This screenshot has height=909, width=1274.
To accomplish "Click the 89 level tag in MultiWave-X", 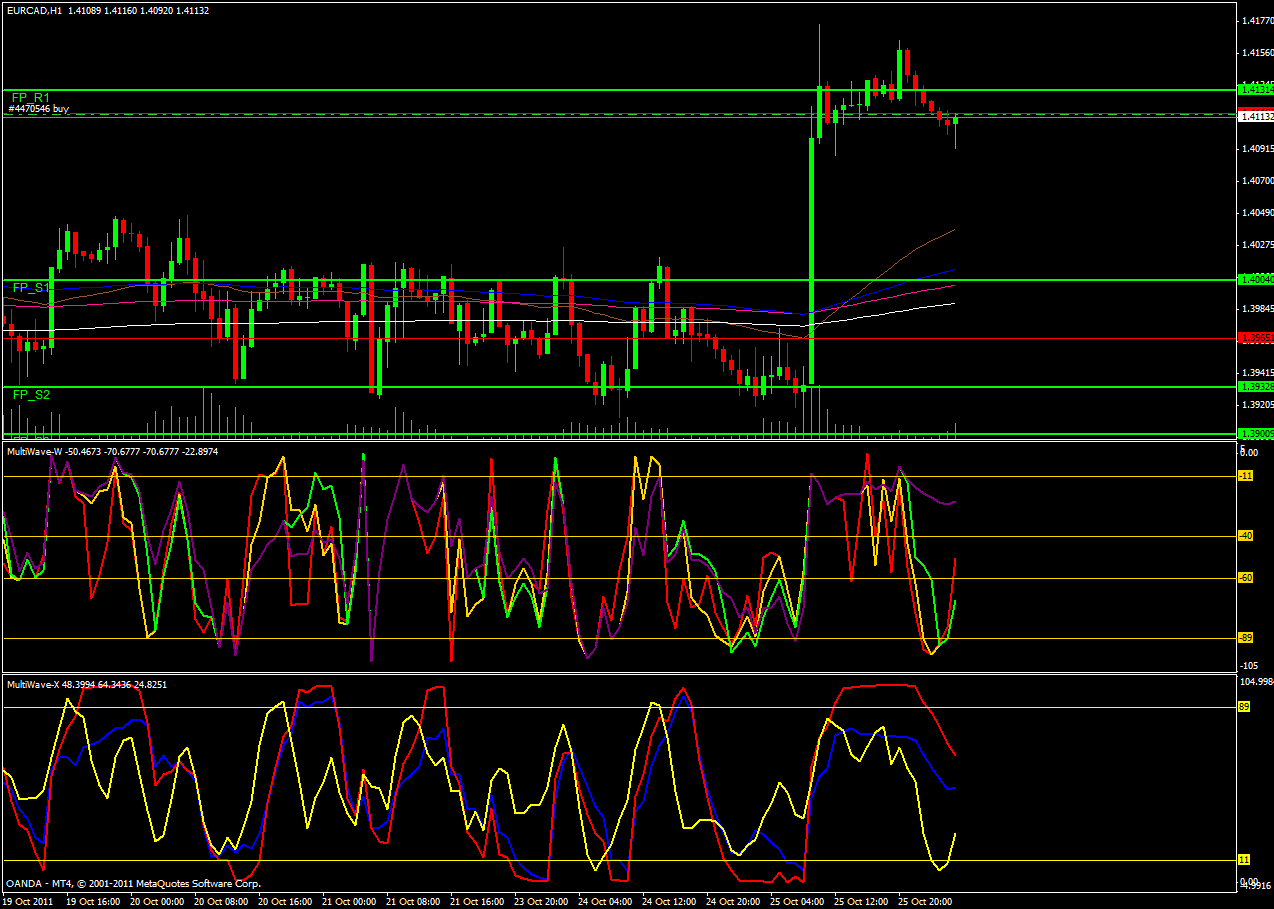I will pos(1244,706).
